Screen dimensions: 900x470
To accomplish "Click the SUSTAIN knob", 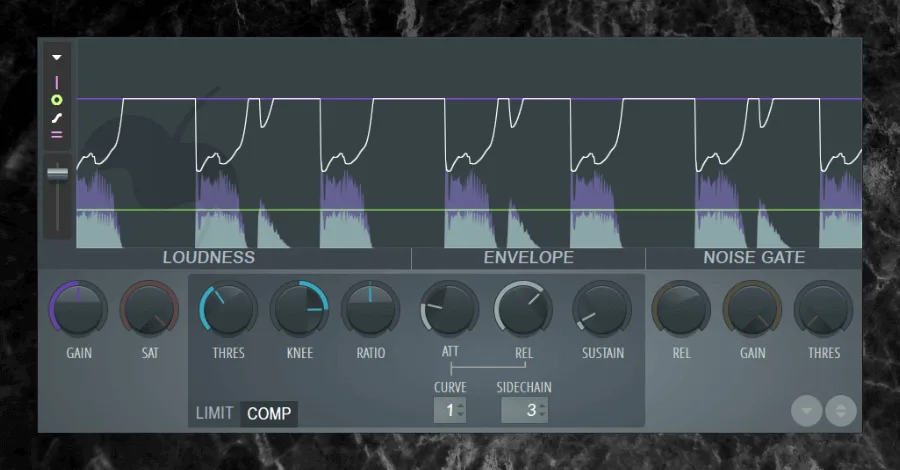I will pos(602,309).
